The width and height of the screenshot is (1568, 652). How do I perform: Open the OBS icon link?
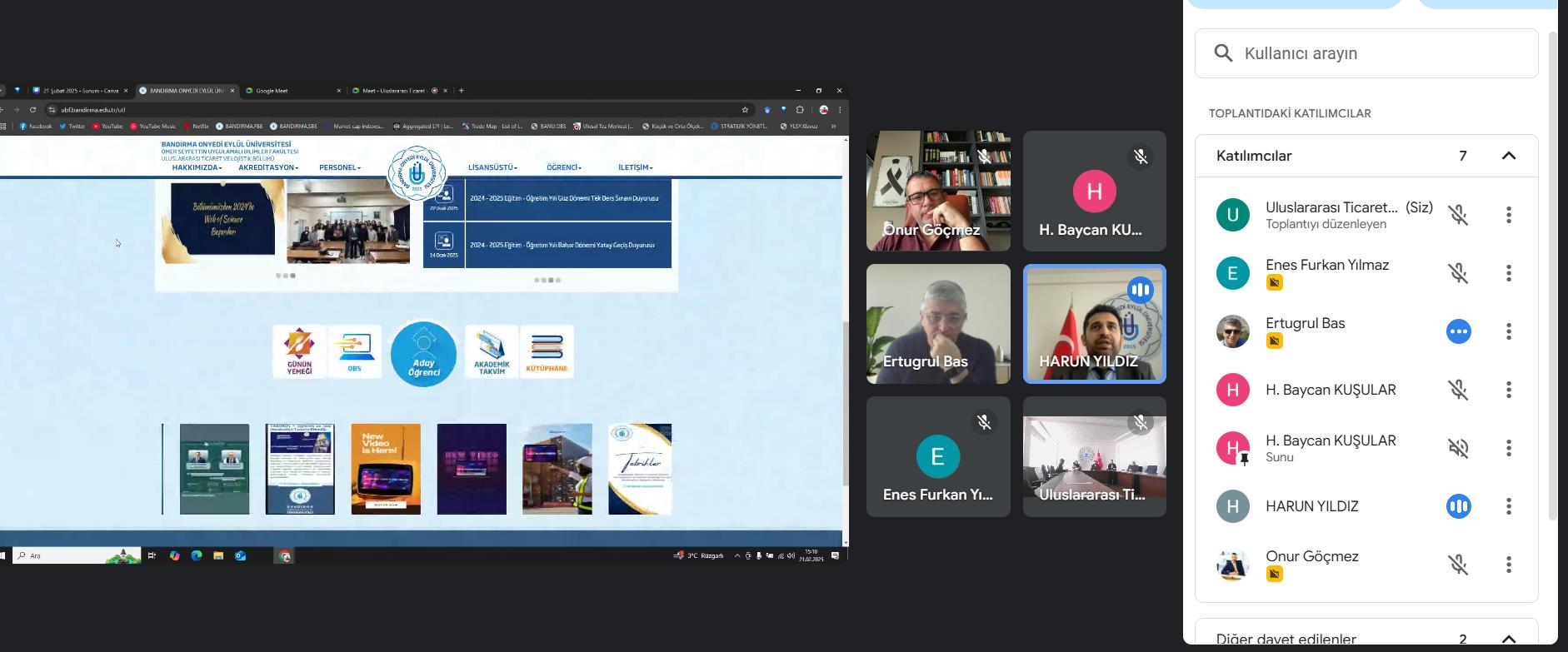point(354,351)
